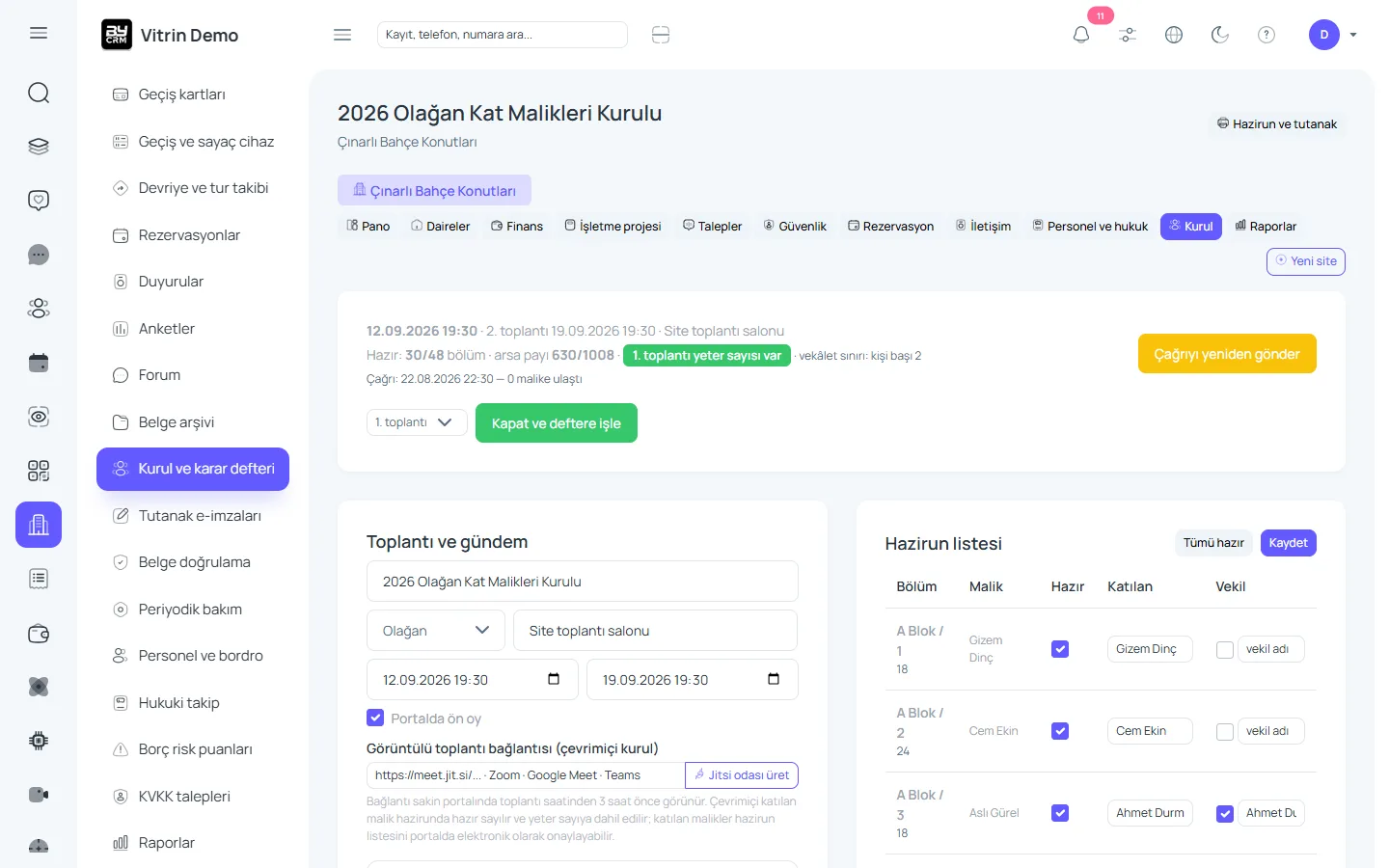
Task: Click the search icon in the left rail
Action: [x=39, y=93]
